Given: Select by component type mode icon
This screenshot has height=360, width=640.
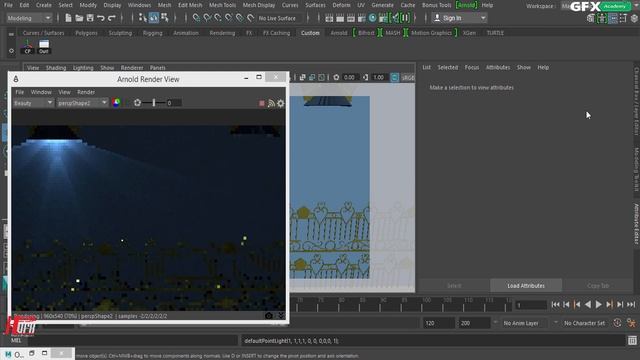Looking at the screenshot, I should [x=164, y=18].
